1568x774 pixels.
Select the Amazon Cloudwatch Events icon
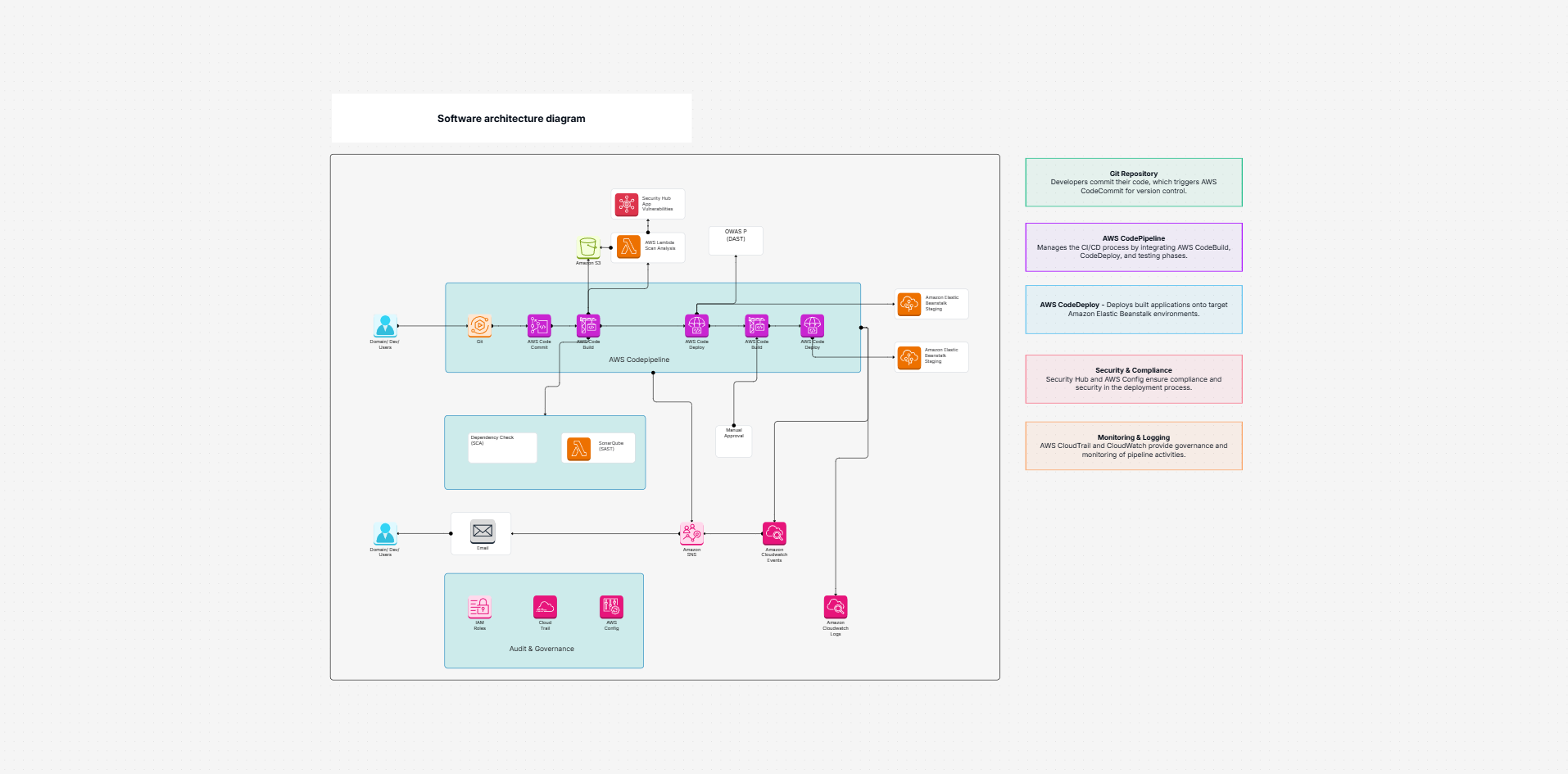[x=774, y=534]
